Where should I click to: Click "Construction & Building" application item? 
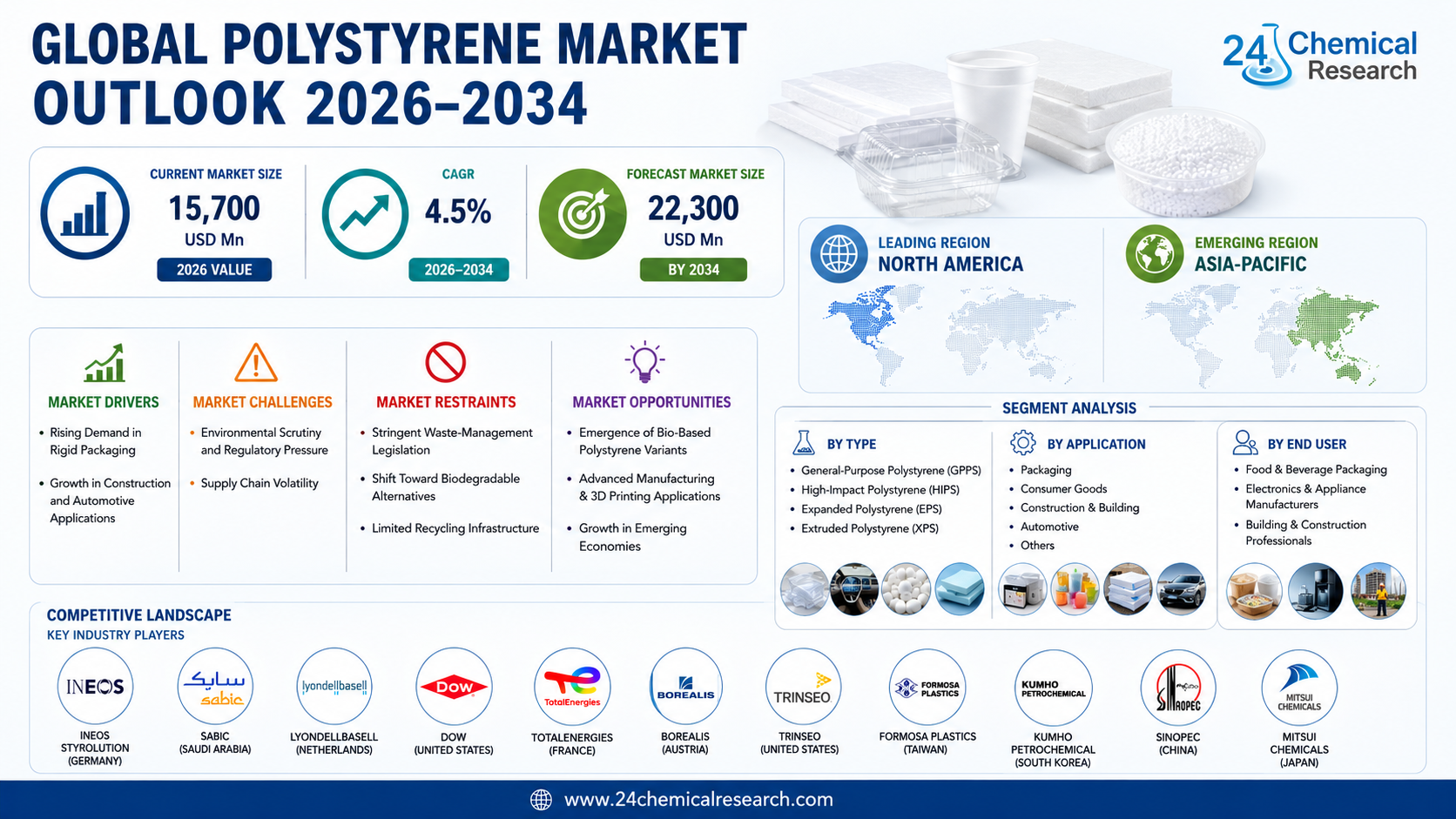[1080, 507]
